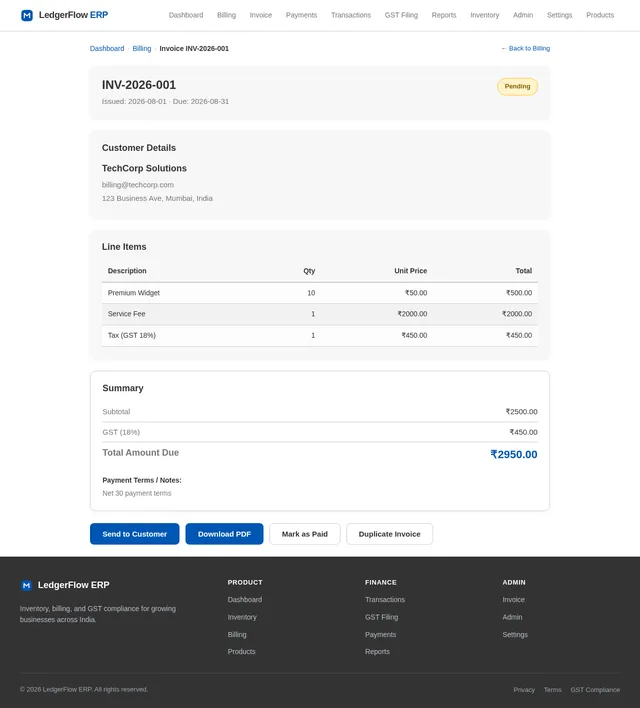Open the footer Billing link under Product
This screenshot has height=708, width=640.
point(237,635)
